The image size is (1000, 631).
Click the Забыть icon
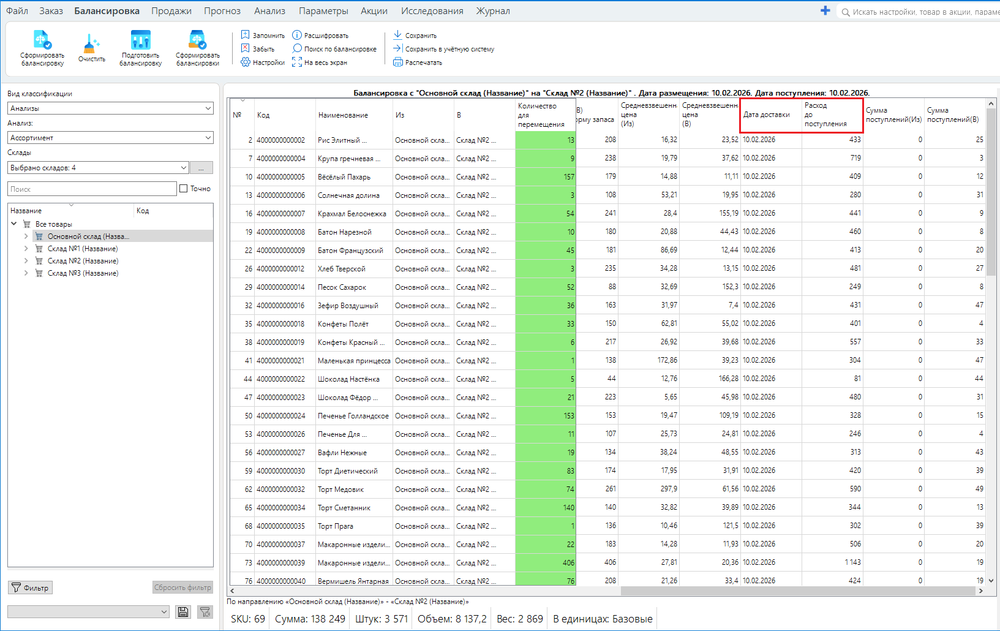(x=245, y=48)
